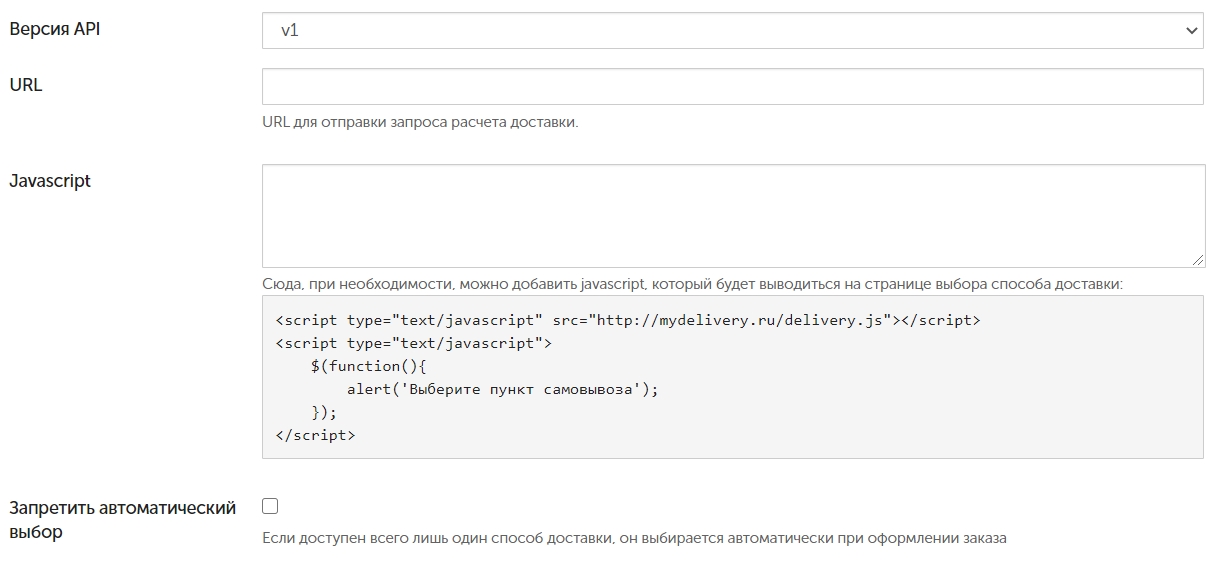
Task: Click inside the Javascript textarea
Action: (x=732, y=216)
